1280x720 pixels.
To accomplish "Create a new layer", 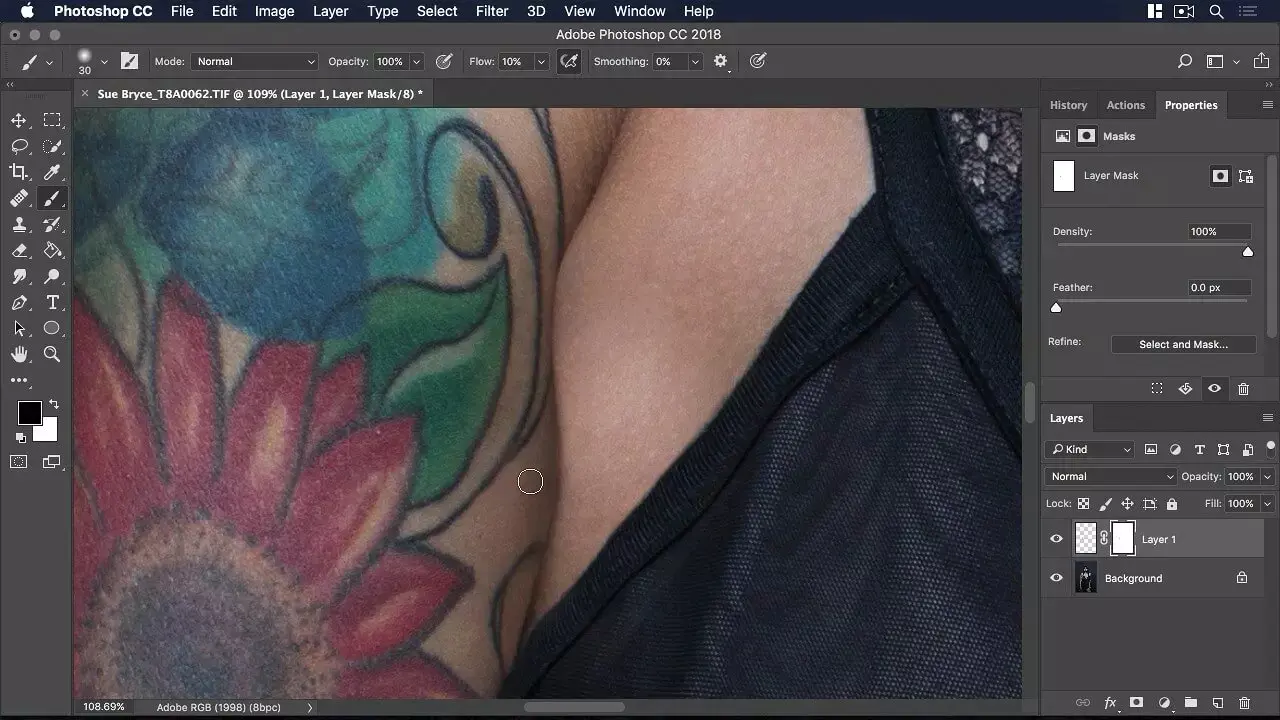I will pos(1217,703).
